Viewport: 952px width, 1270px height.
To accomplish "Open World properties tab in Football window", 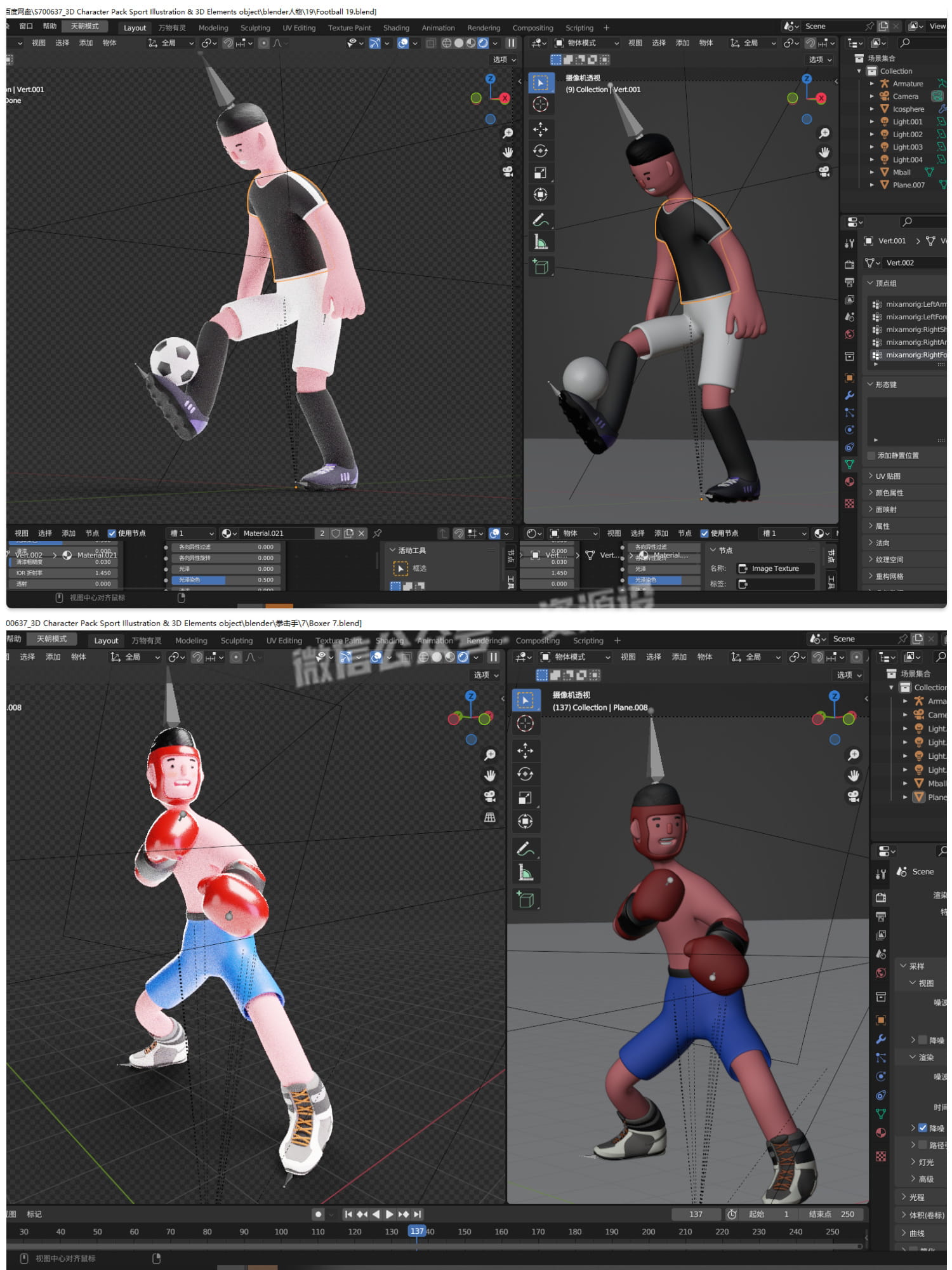I will point(849,334).
